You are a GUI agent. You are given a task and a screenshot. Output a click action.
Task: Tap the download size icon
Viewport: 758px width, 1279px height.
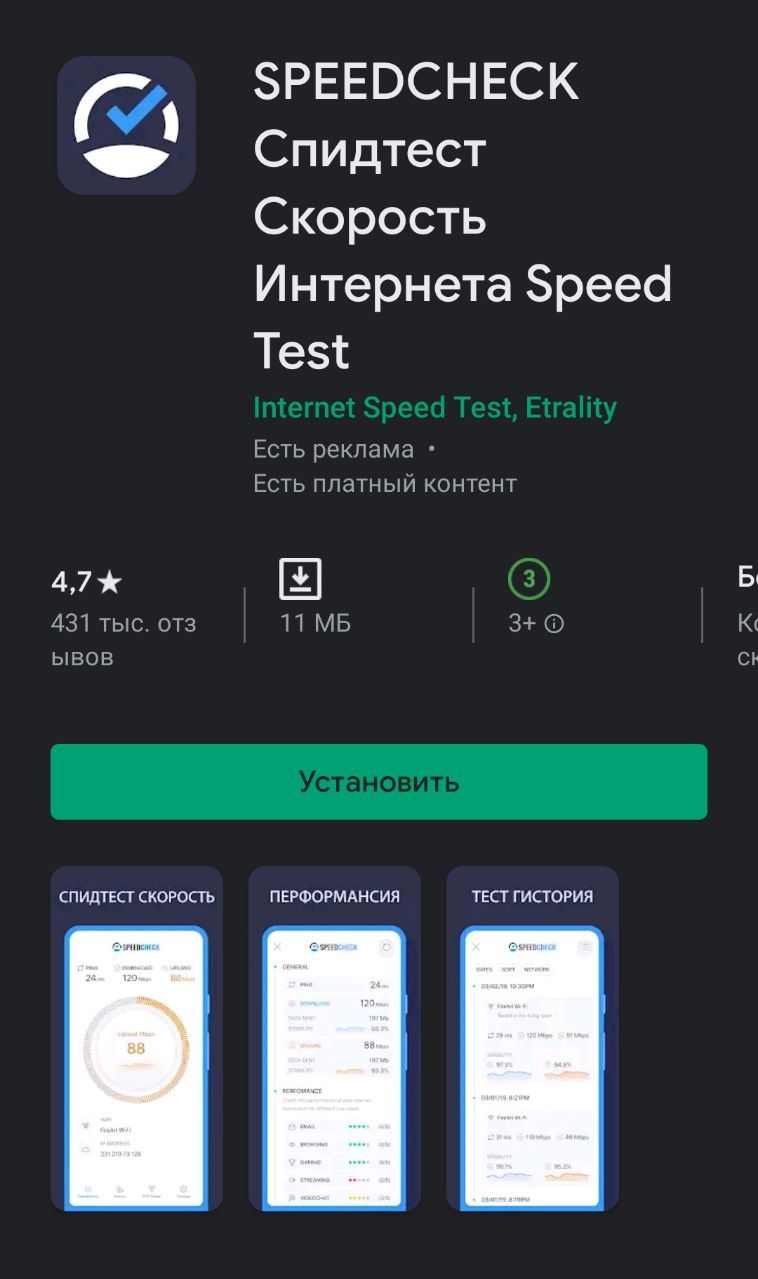click(300, 579)
